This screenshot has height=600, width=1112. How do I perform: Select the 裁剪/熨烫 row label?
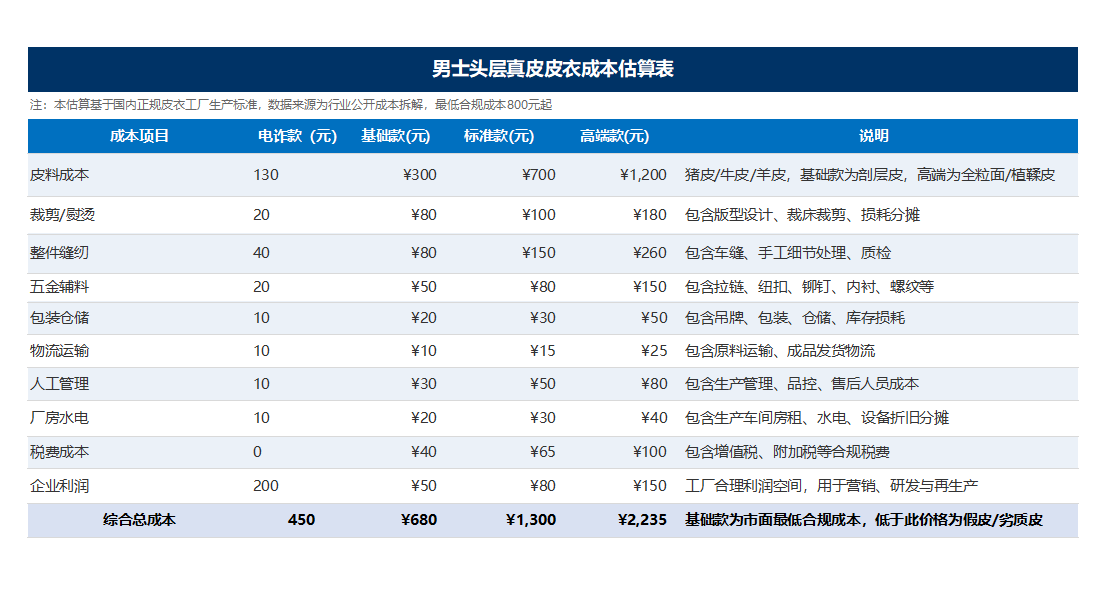tap(62, 215)
